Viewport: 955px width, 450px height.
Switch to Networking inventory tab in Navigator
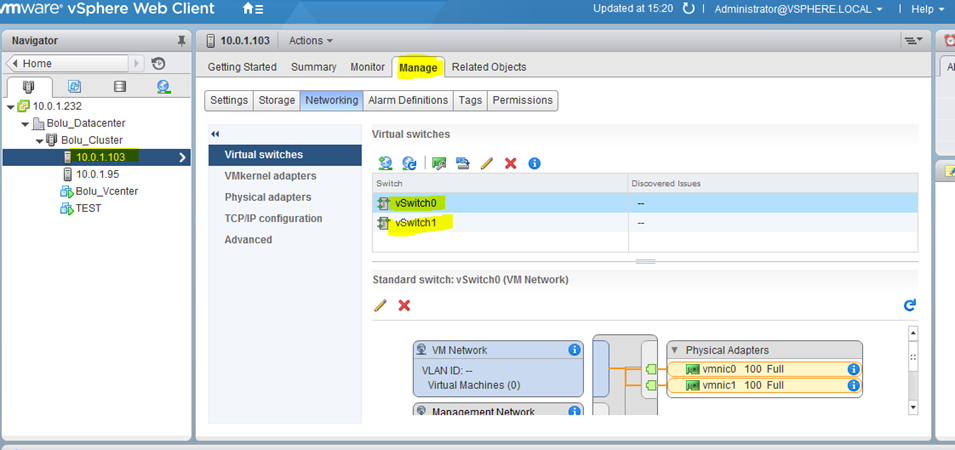(x=163, y=86)
